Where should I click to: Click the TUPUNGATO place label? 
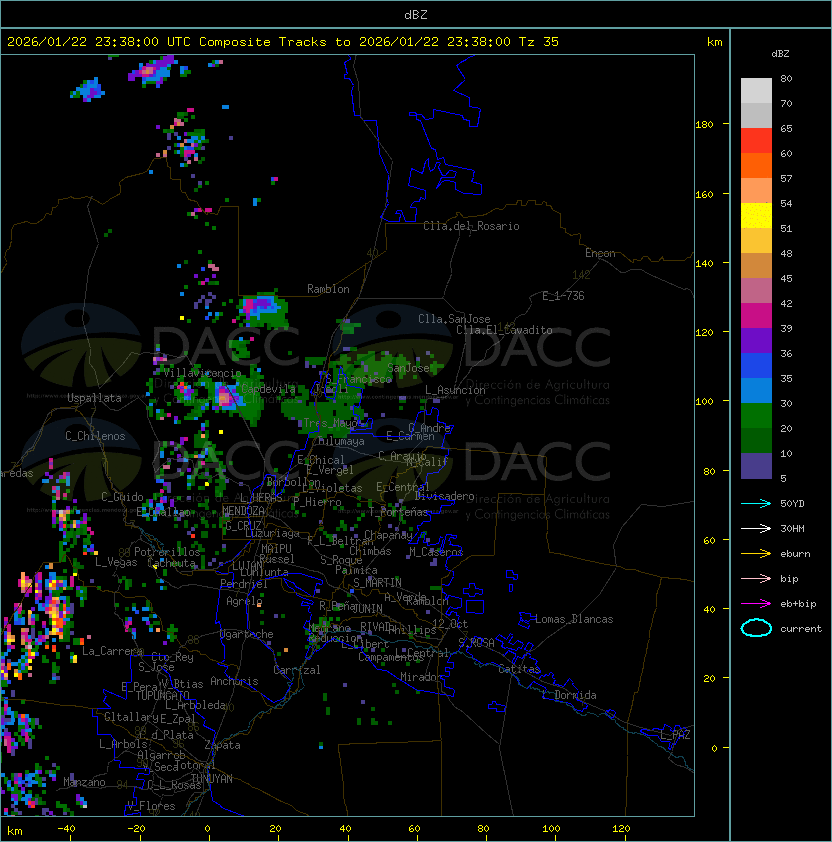pos(162,696)
